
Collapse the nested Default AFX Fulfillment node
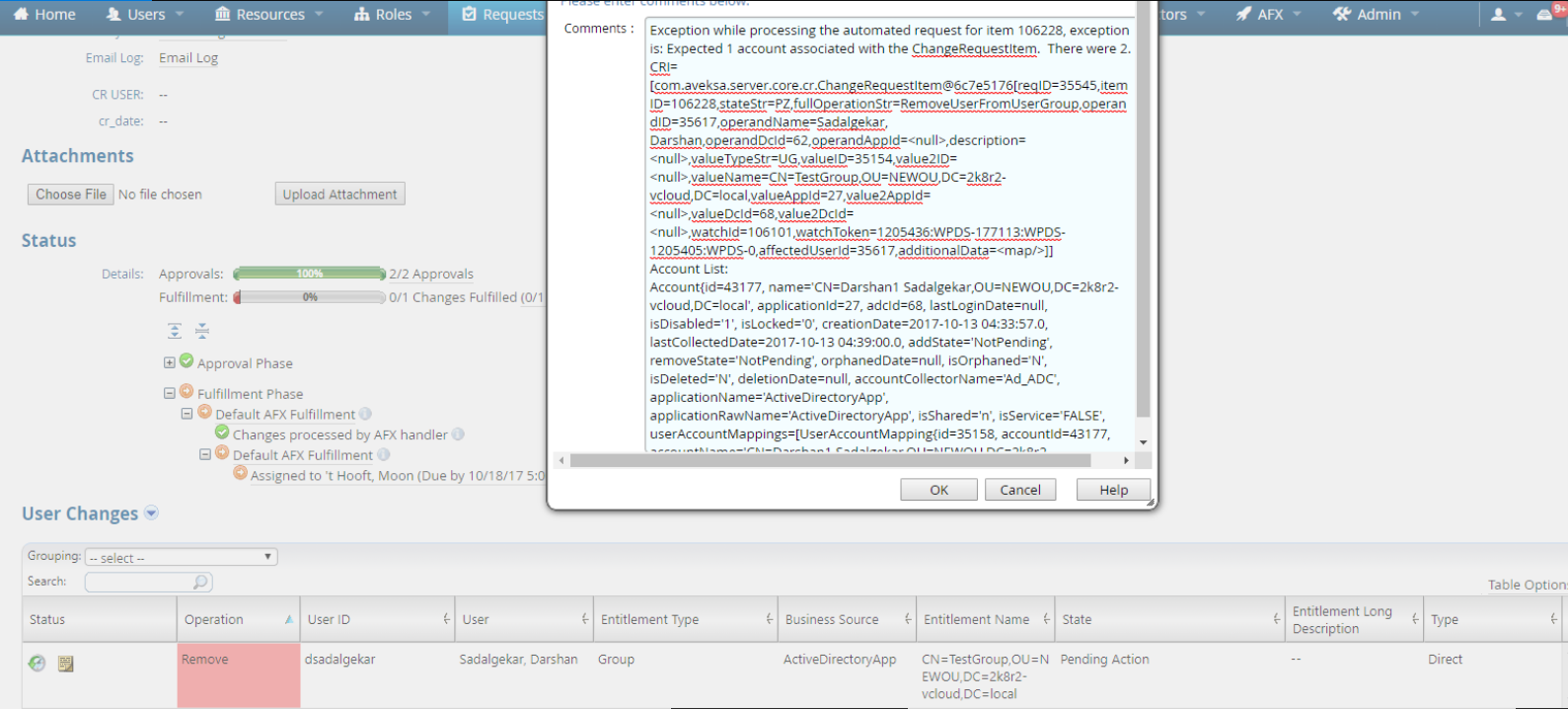pyautogui.click(x=205, y=454)
